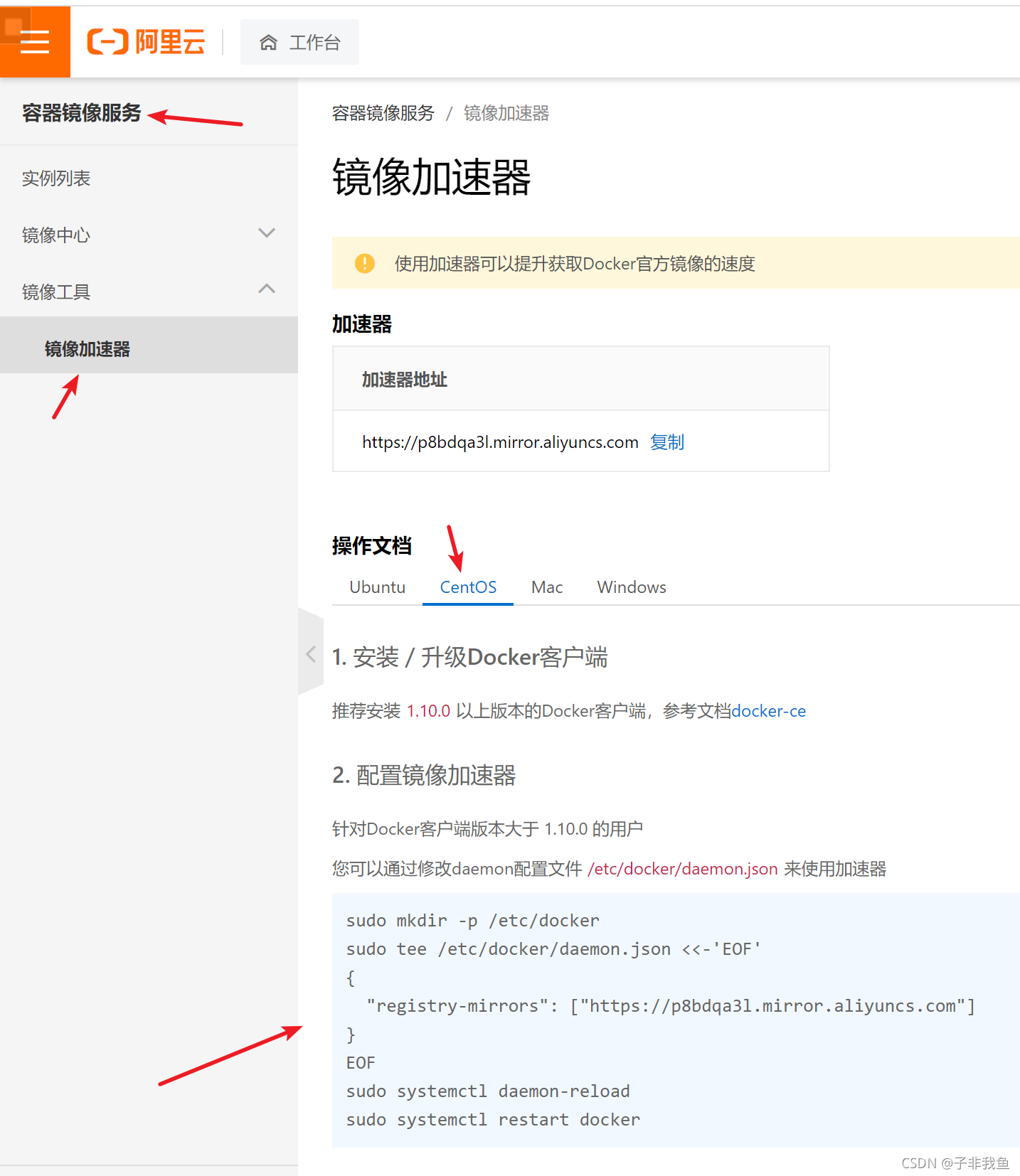Click 容器镜像服务 sidebar title
1020x1176 pixels.
pos(82,113)
